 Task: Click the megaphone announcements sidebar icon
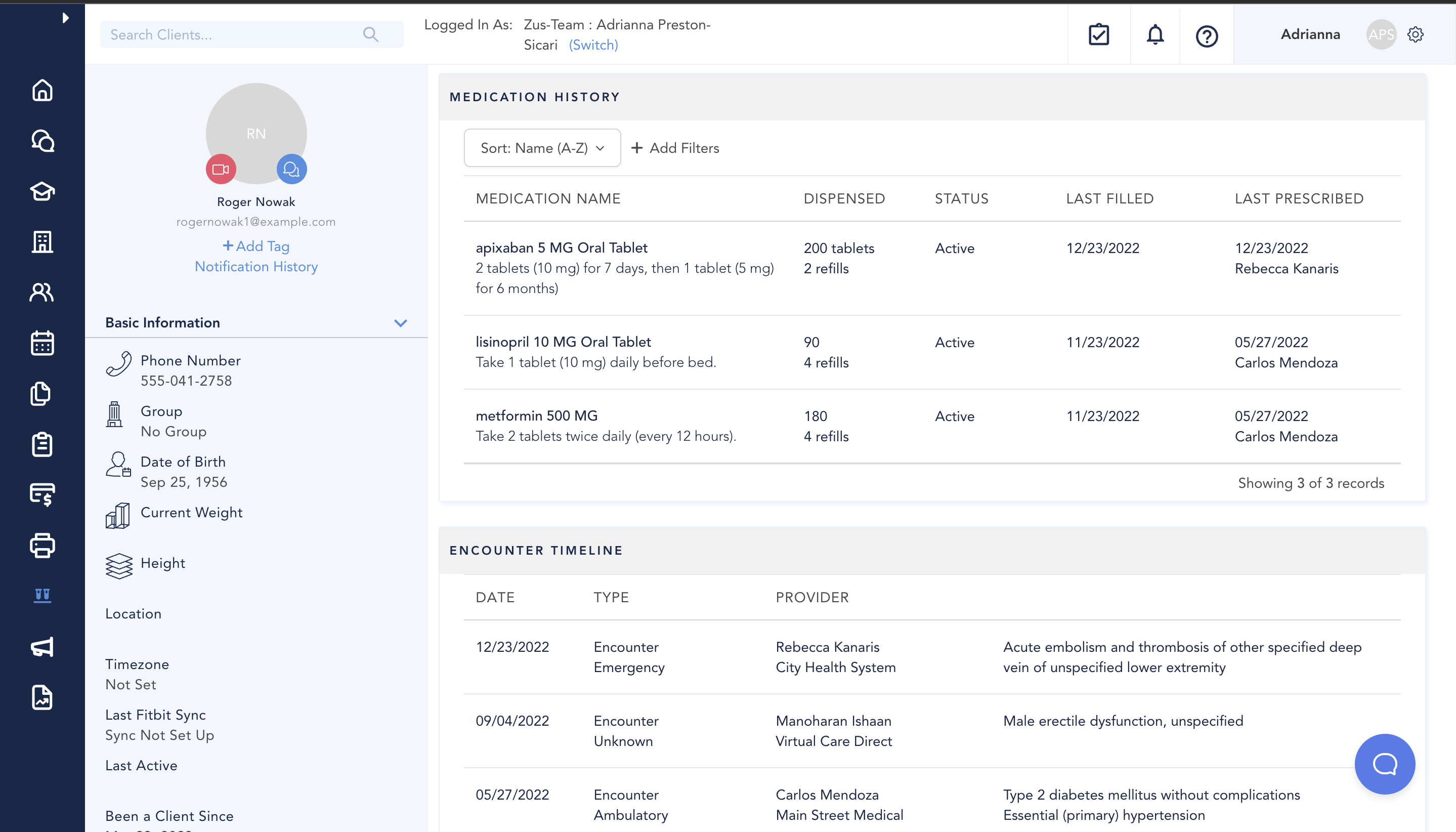[x=42, y=647]
